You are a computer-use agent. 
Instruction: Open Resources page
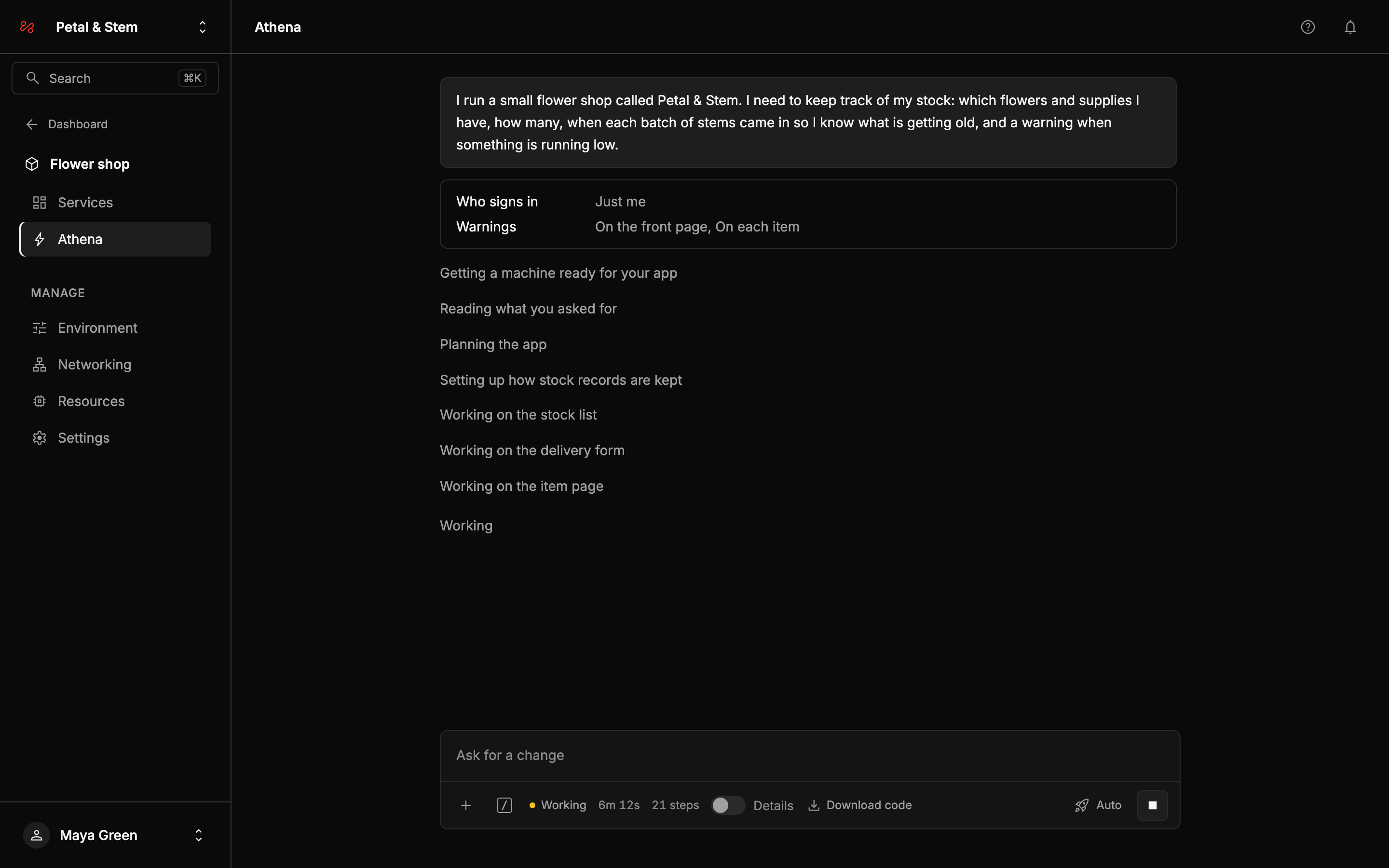point(115,401)
